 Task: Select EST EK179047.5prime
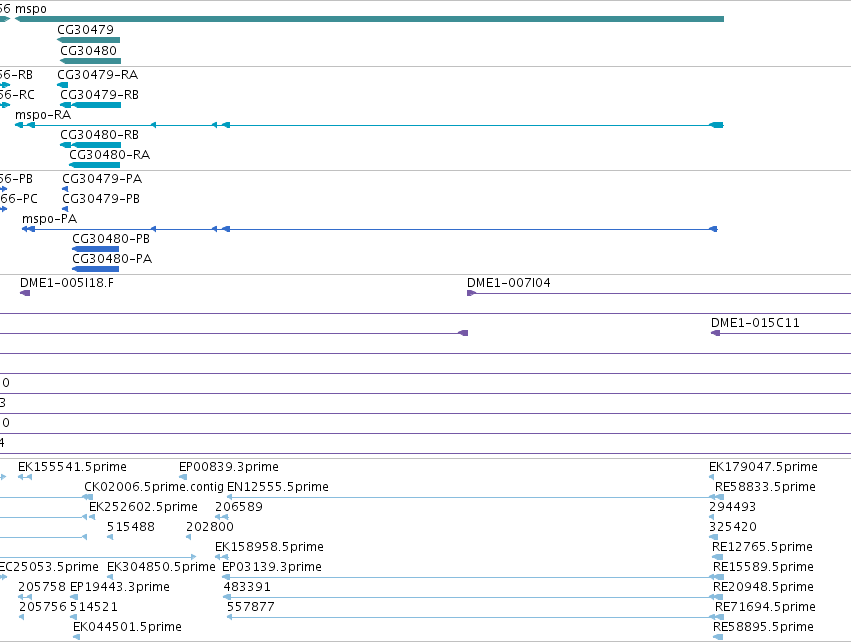tap(763, 467)
